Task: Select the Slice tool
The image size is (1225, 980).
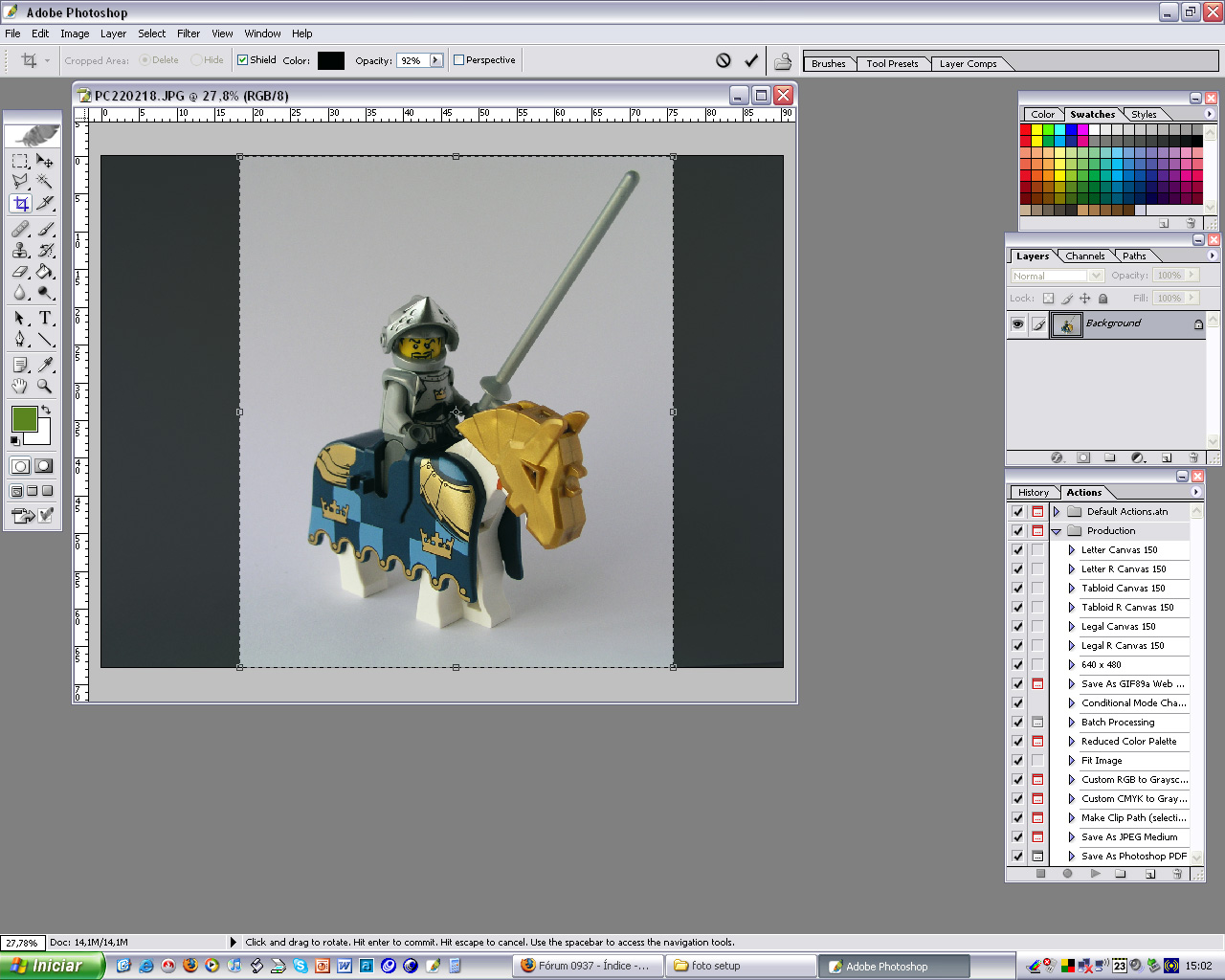Action: [45, 204]
